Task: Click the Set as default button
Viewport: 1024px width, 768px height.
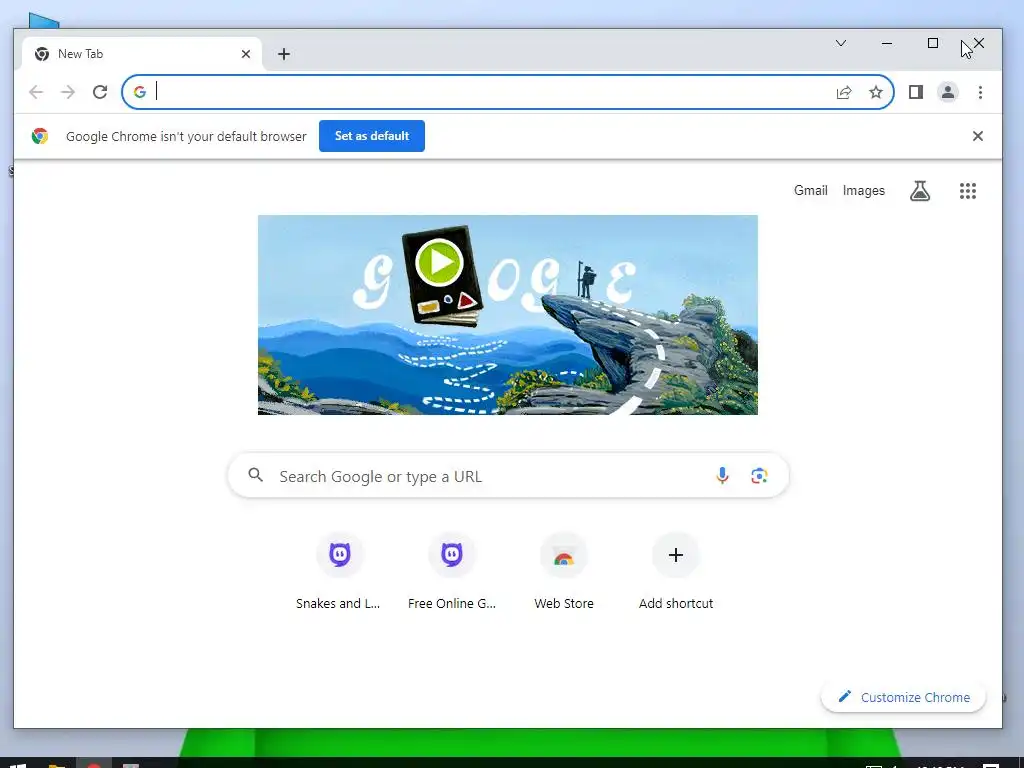Action: pos(372,136)
